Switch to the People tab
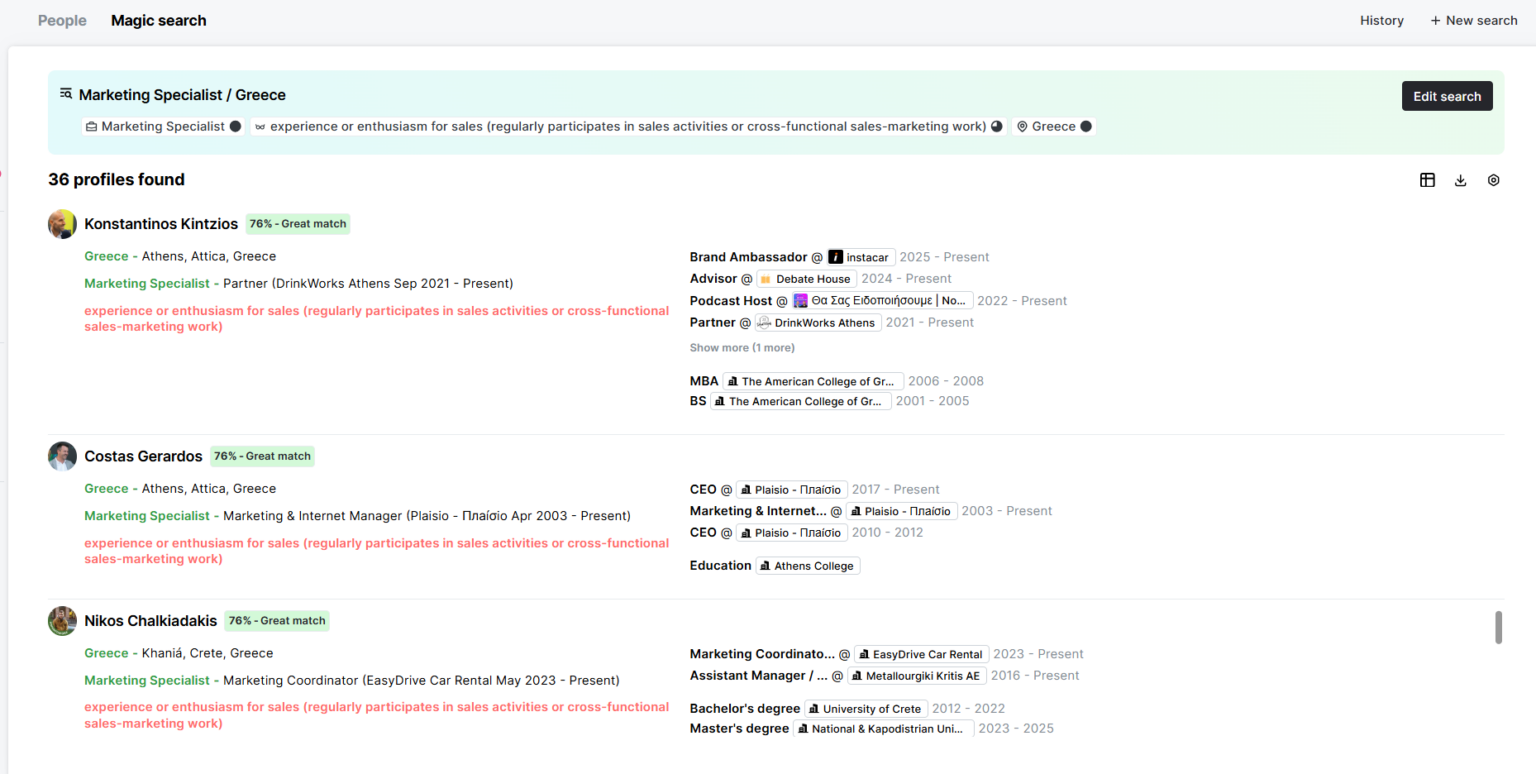The height and width of the screenshot is (774, 1536). point(62,20)
